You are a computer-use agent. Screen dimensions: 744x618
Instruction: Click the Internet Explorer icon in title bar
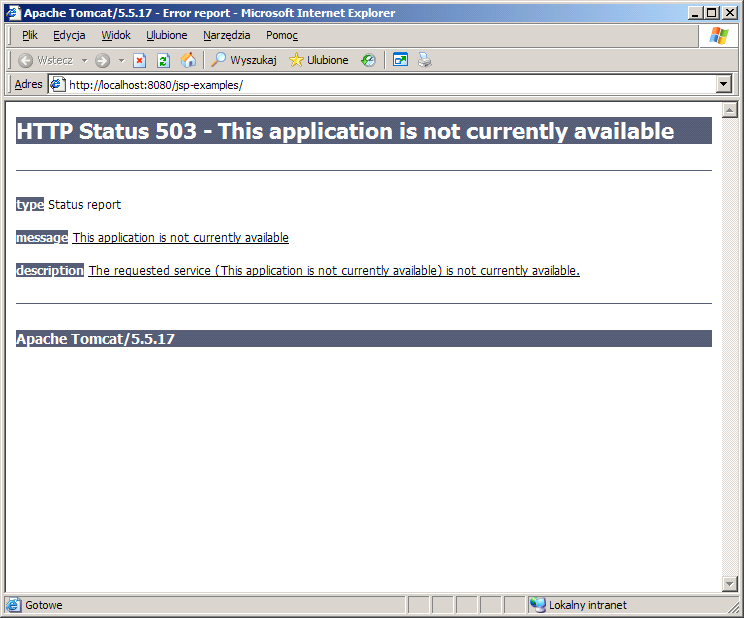pos(14,13)
